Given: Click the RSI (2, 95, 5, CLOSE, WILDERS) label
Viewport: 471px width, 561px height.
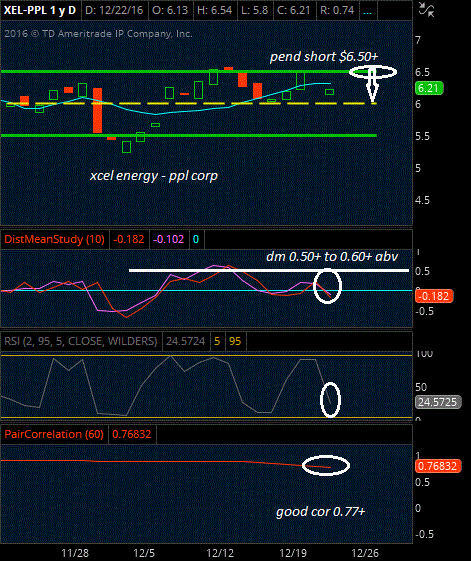Looking at the screenshot, I should click(81, 341).
